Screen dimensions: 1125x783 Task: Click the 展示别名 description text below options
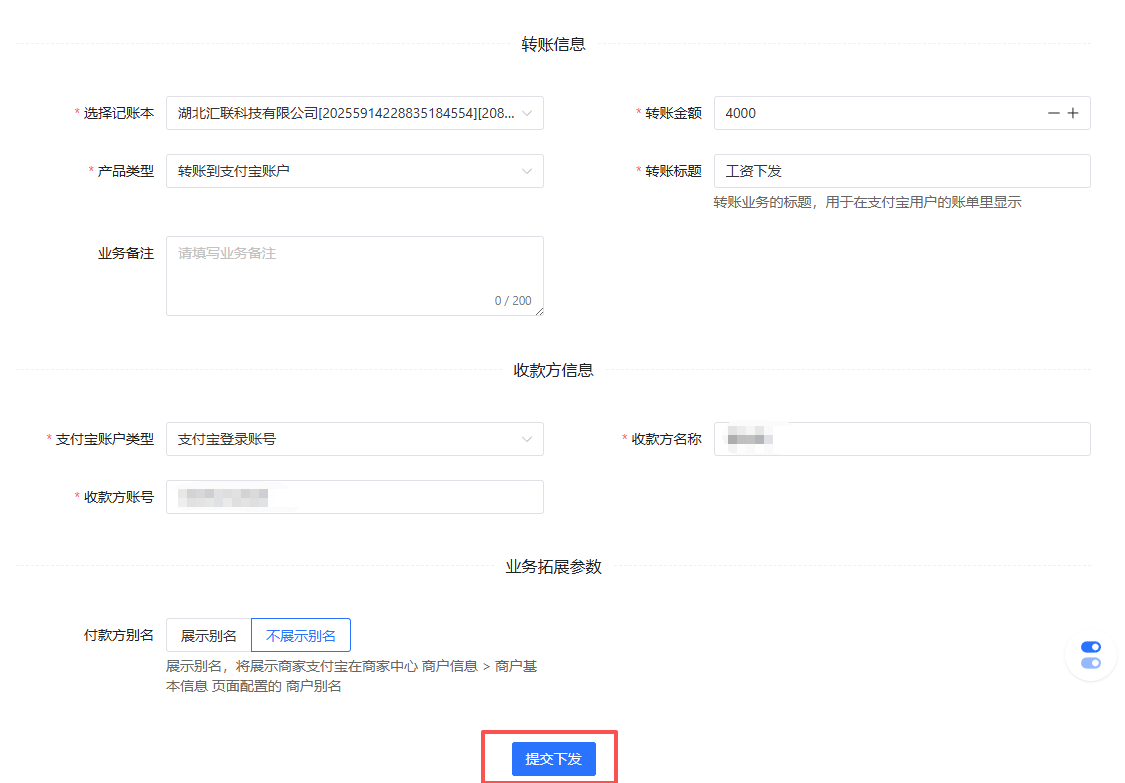(x=352, y=676)
